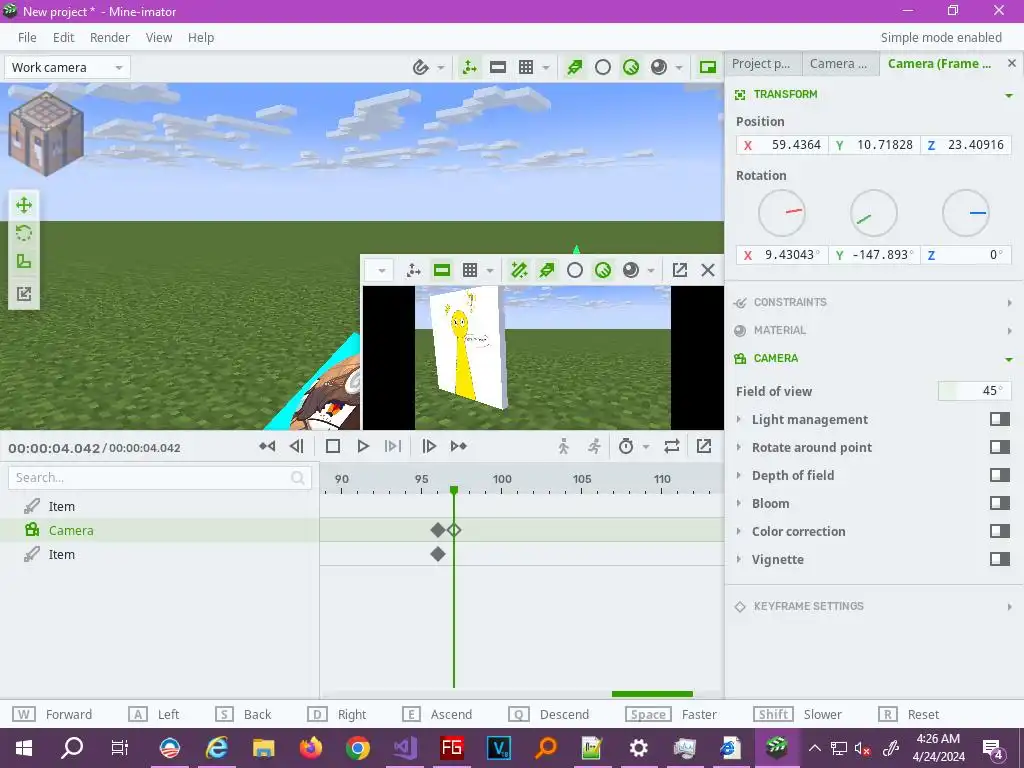Toggle snapping icon in main viewport toolbar
The height and width of the screenshot is (768, 1024).
pos(421,67)
